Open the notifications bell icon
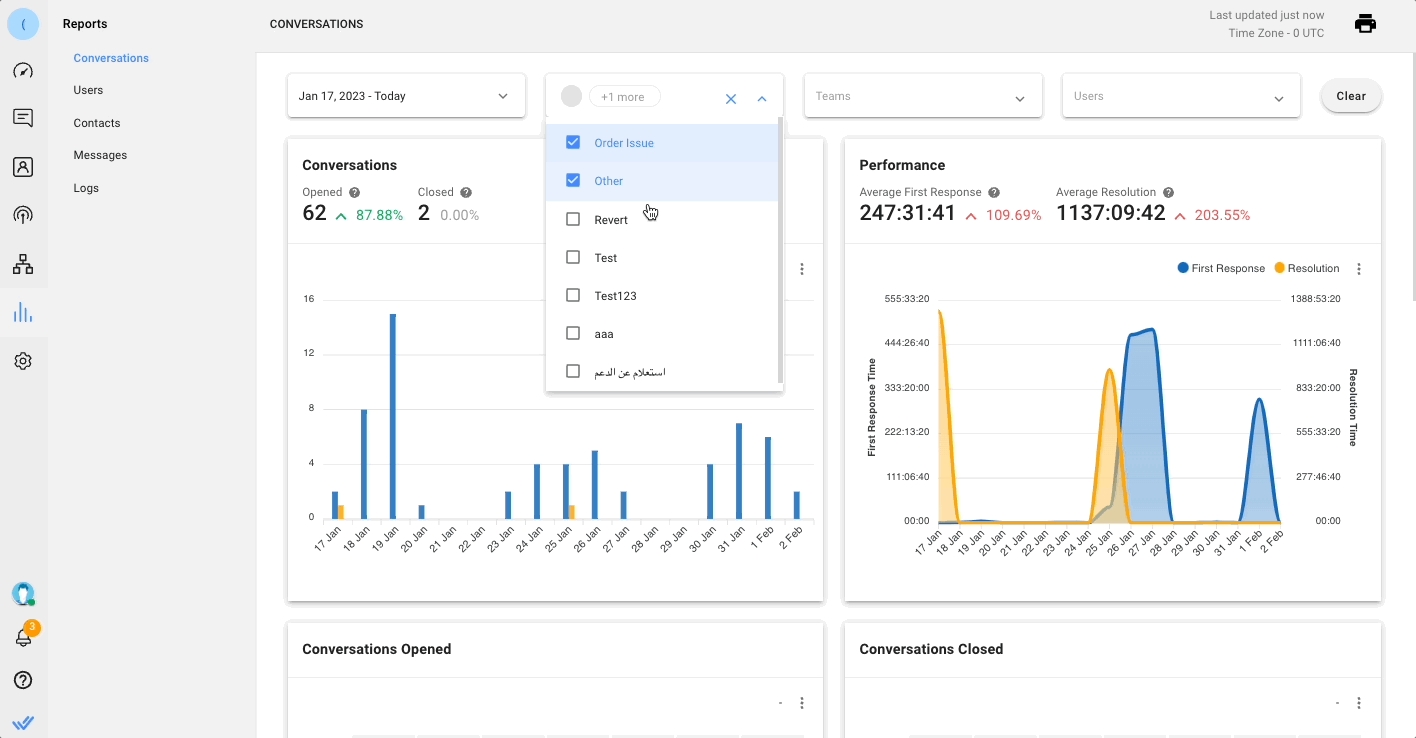 23,637
